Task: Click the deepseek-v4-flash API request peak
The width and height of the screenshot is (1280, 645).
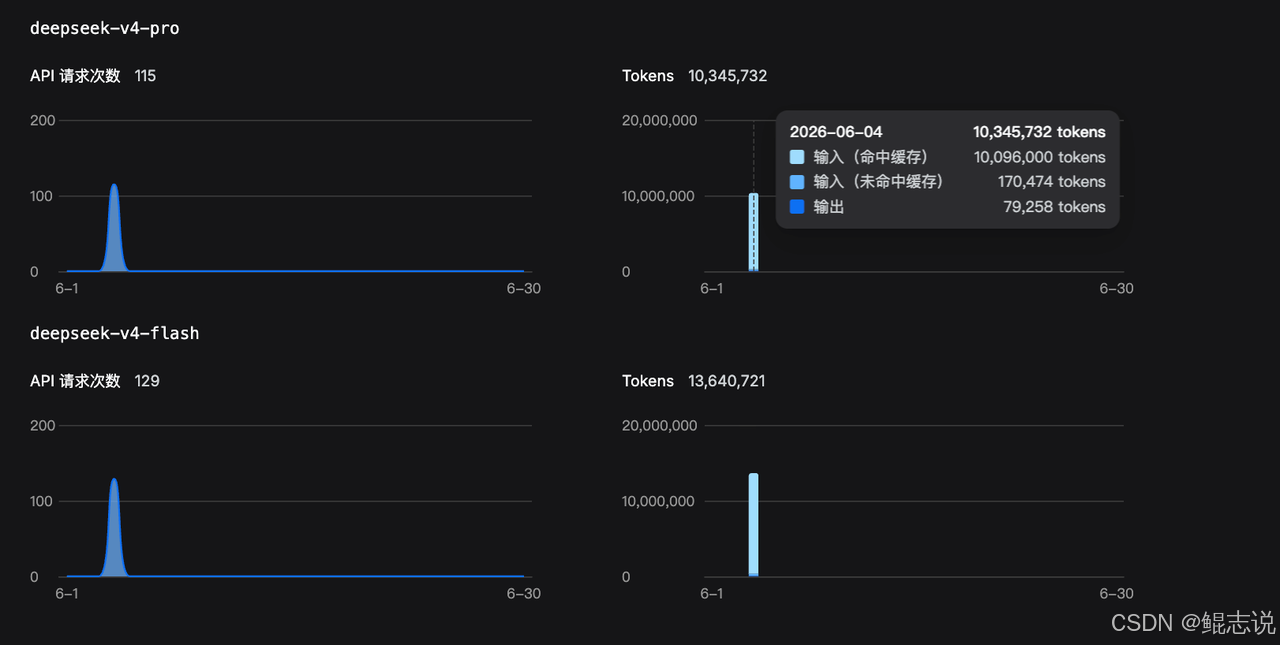Action: 114,482
